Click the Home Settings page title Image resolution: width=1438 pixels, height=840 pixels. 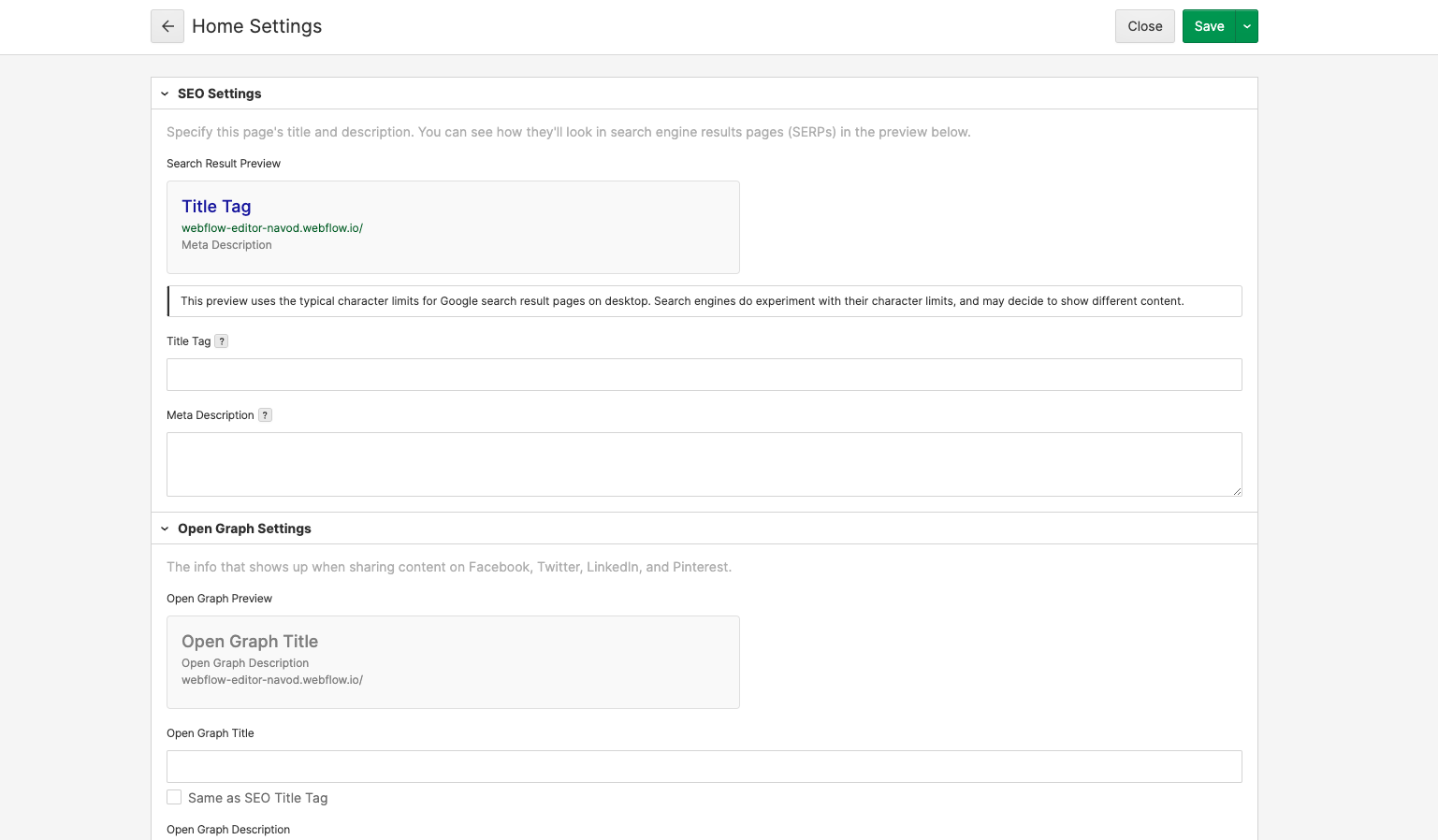256,26
